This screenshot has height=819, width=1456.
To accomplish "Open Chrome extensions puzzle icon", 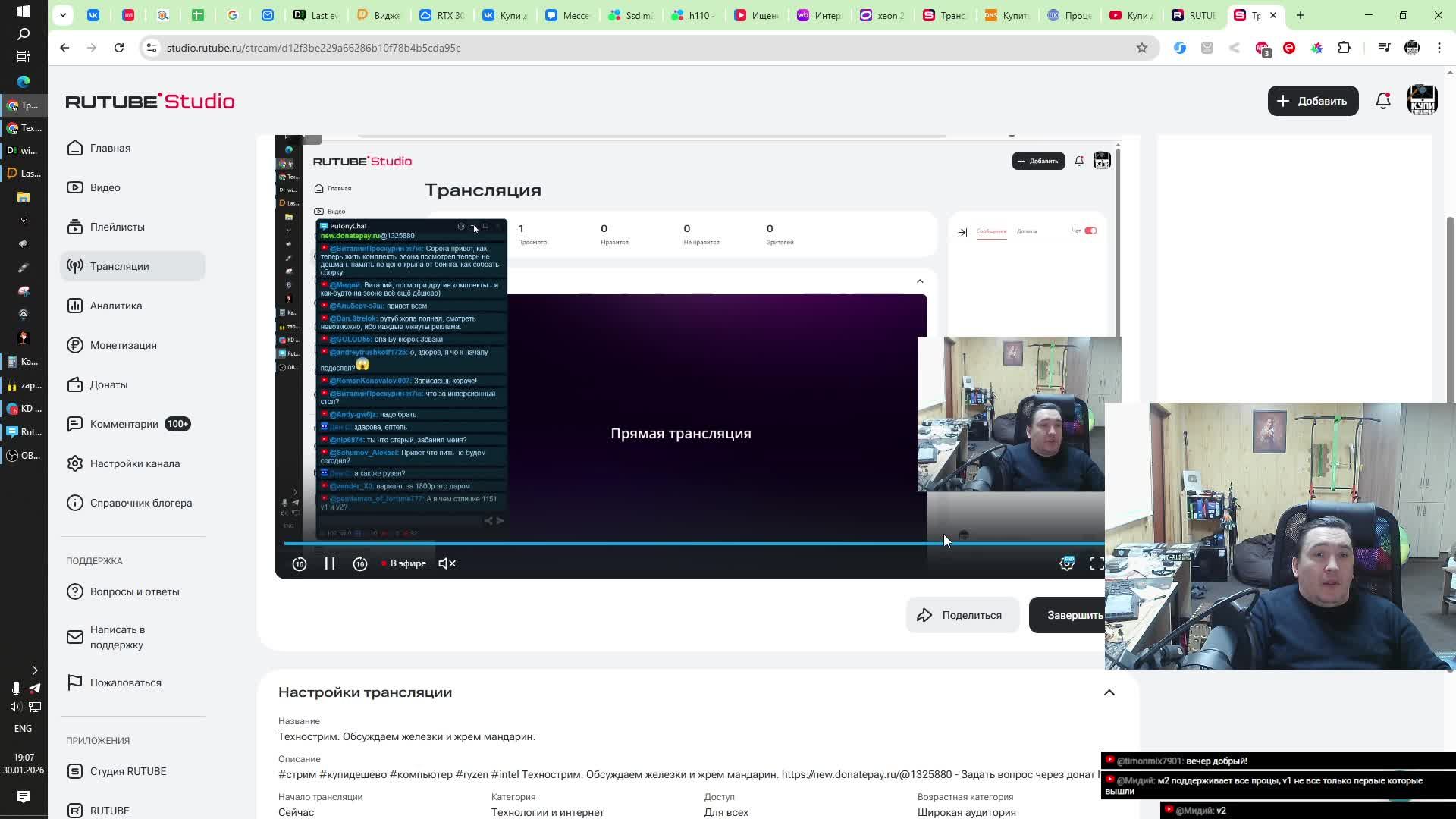I will [x=1344, y=48].
